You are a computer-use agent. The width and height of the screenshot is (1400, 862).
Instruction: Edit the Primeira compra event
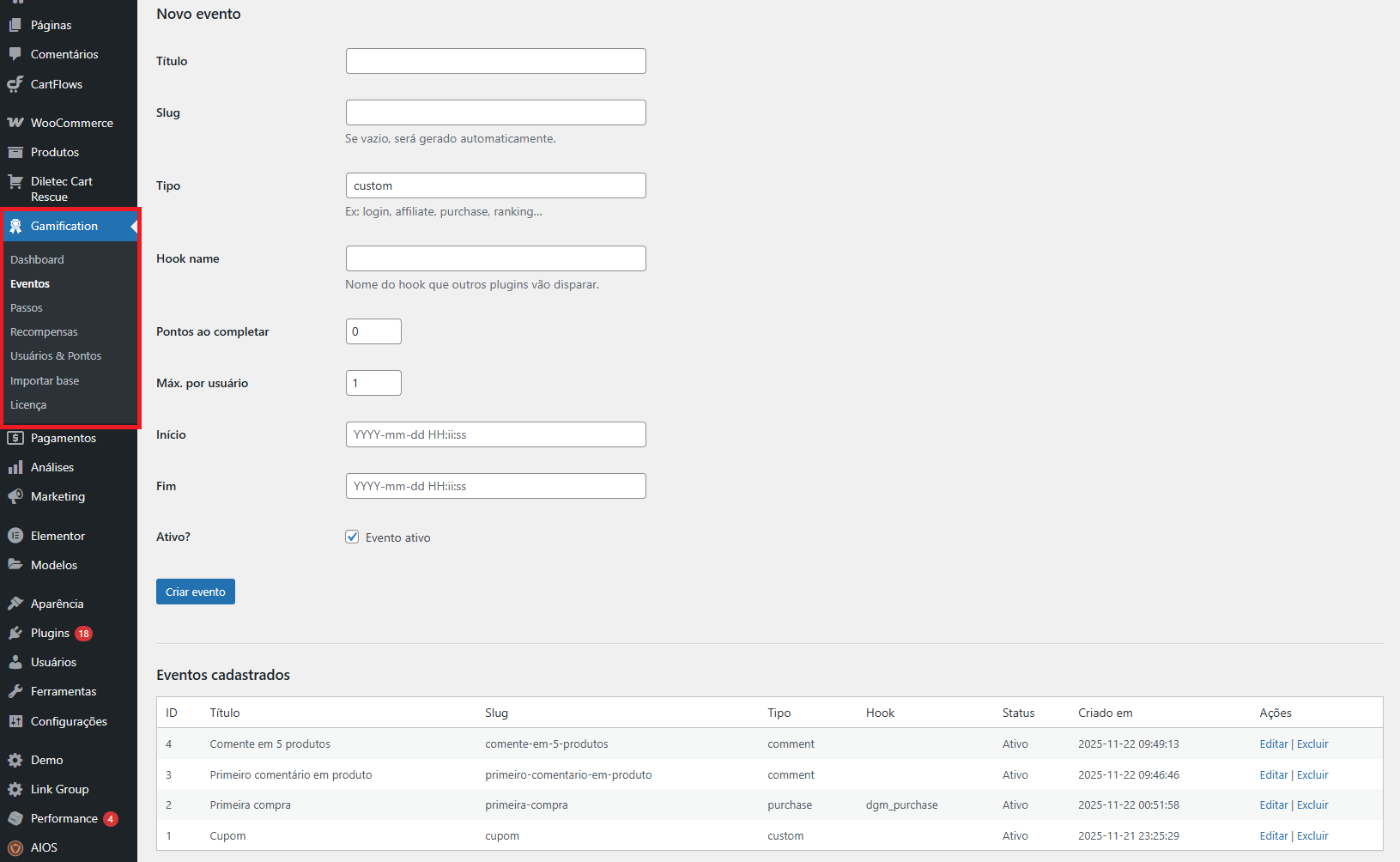[1273, 805]
